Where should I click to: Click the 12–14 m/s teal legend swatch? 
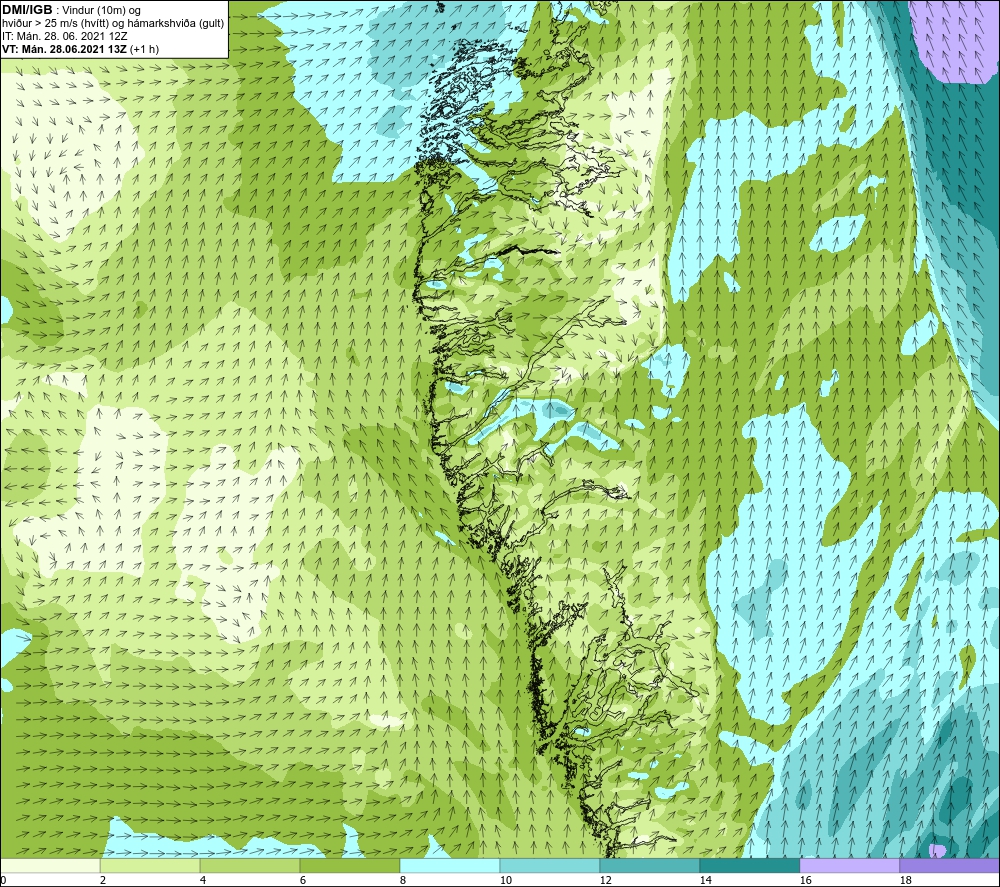(x=649, y=865)
